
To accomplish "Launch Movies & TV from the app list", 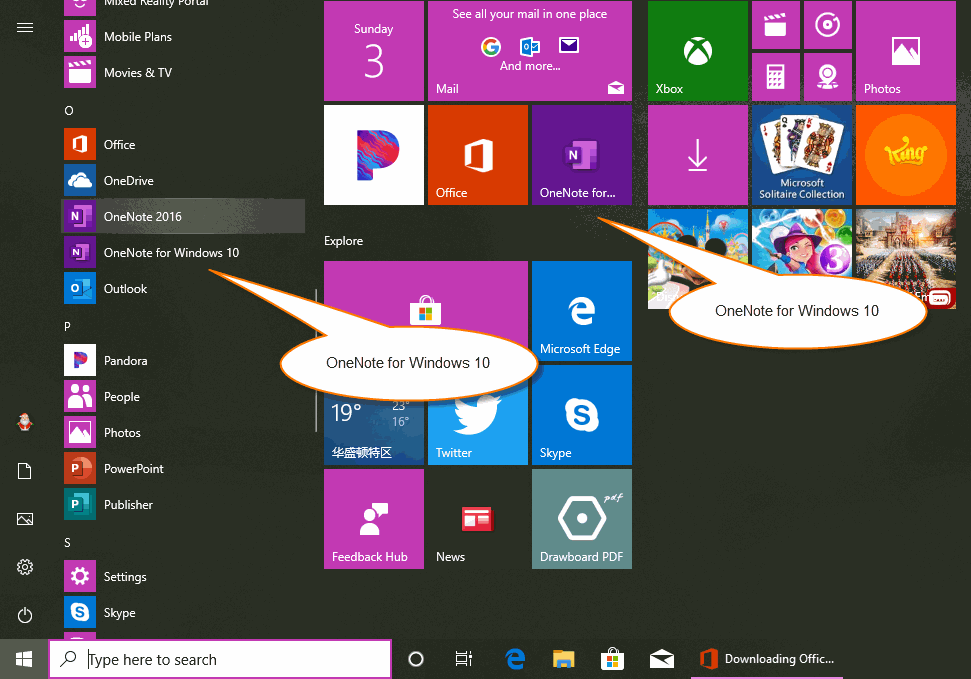I will pyautogui.click(x=184, y=72).
